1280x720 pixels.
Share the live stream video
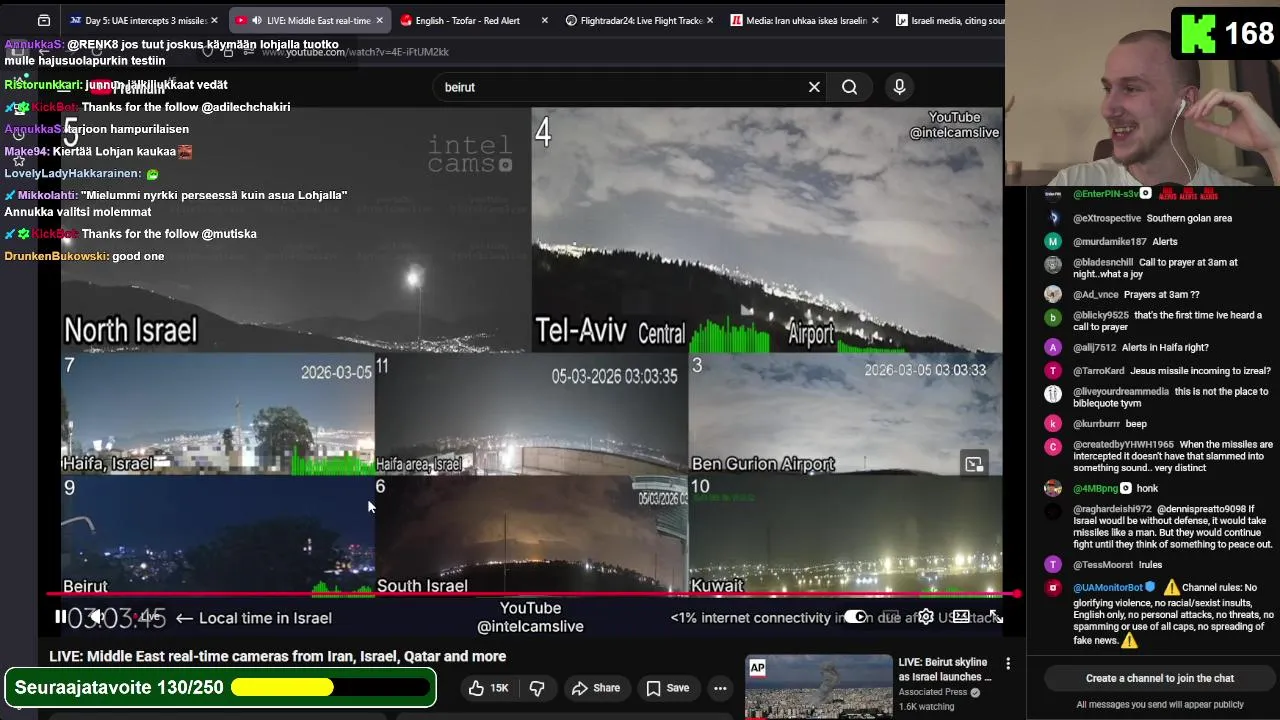pyautogui.click(x=596, y=688)
